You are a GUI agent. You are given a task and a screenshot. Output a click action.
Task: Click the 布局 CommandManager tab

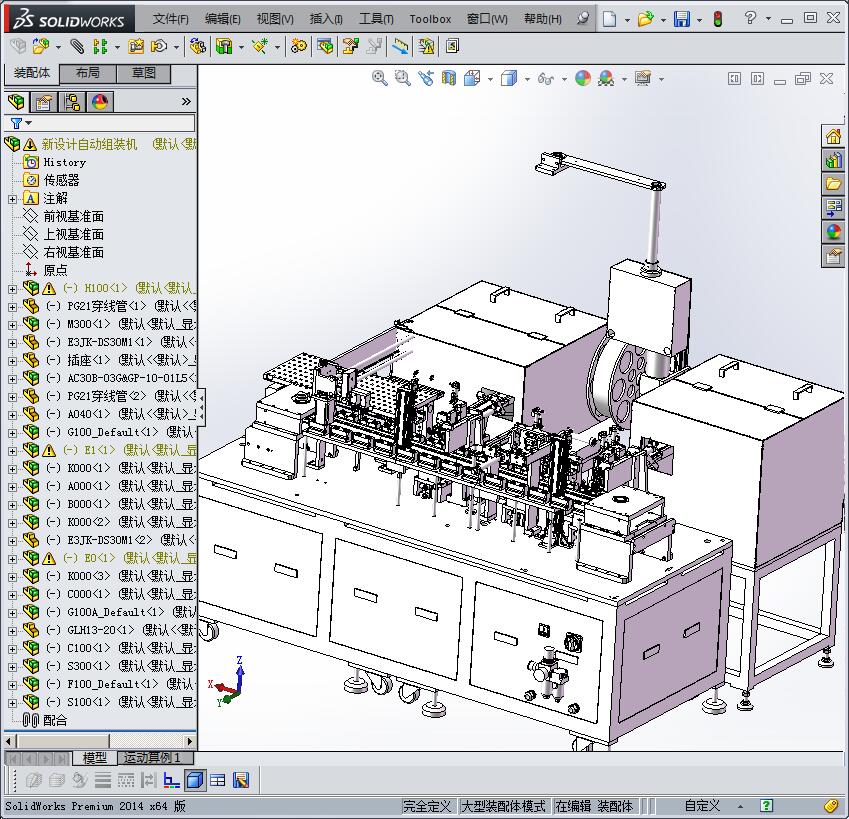tap(87, 72)
